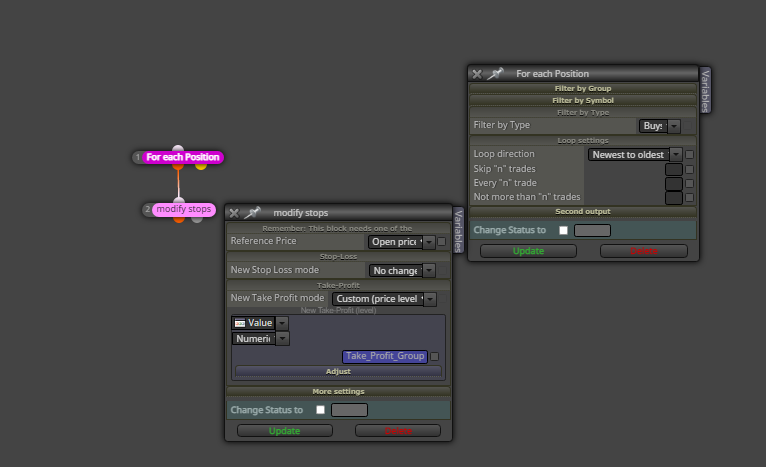
Task: Open the Filter by Type Buys dropdown
Action: click(660, 126)
